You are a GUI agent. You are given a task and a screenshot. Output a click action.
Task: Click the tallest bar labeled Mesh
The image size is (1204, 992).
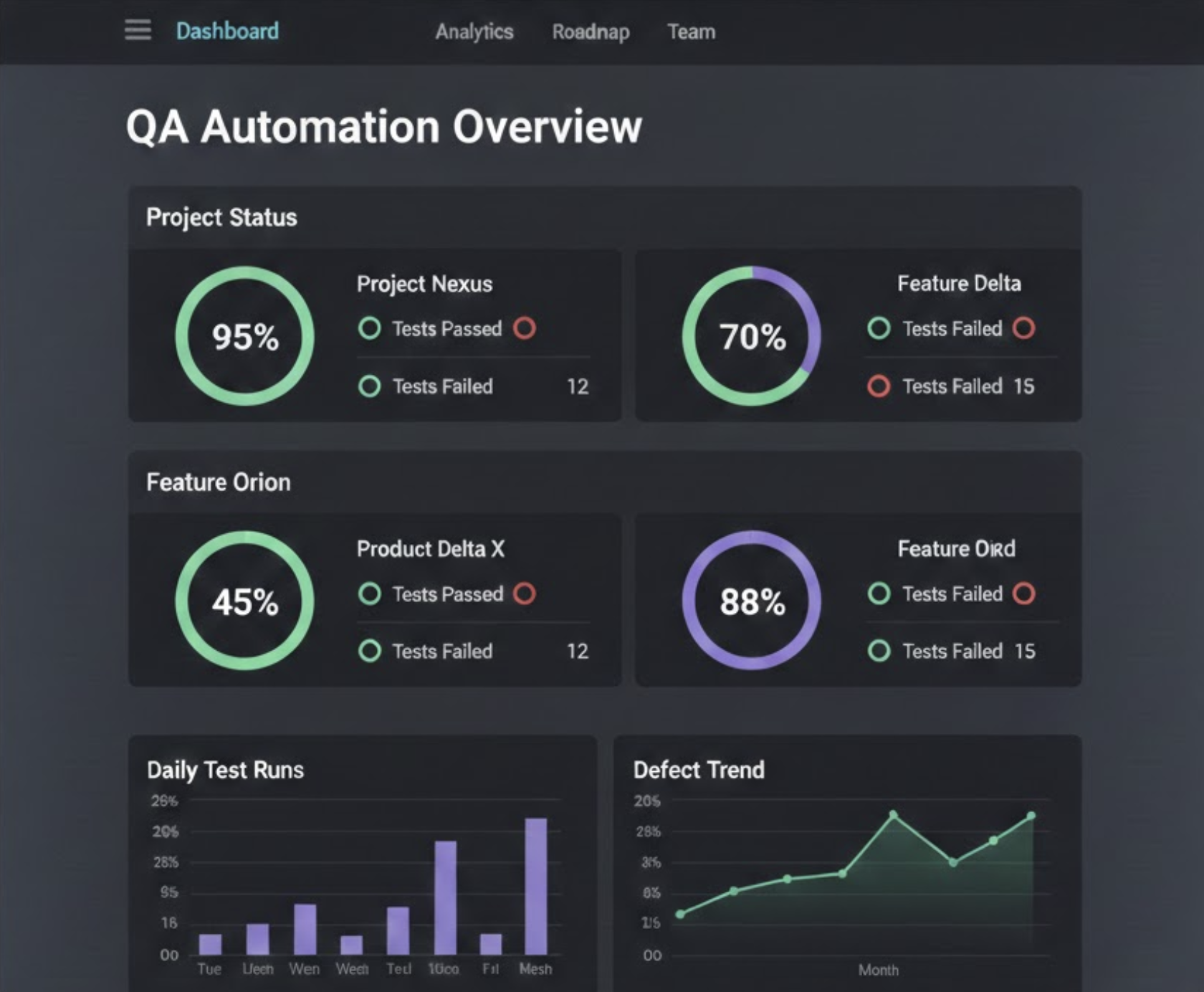tap(536, 886)
